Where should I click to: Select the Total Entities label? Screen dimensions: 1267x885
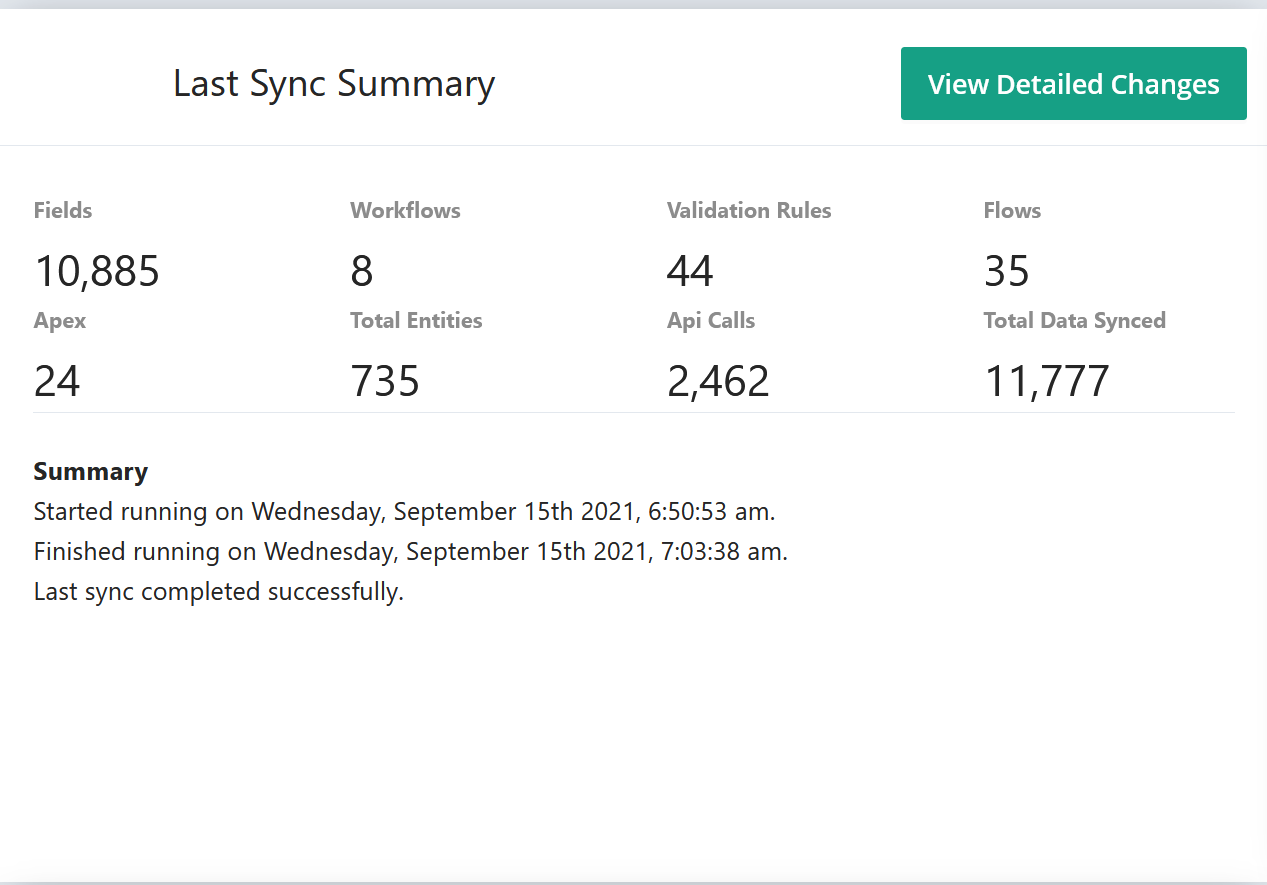[x=416, y=321]
